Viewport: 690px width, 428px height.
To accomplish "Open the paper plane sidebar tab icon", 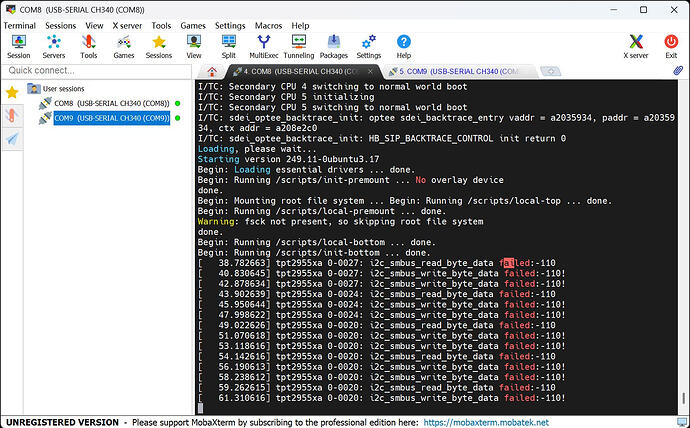I will 12,139.
